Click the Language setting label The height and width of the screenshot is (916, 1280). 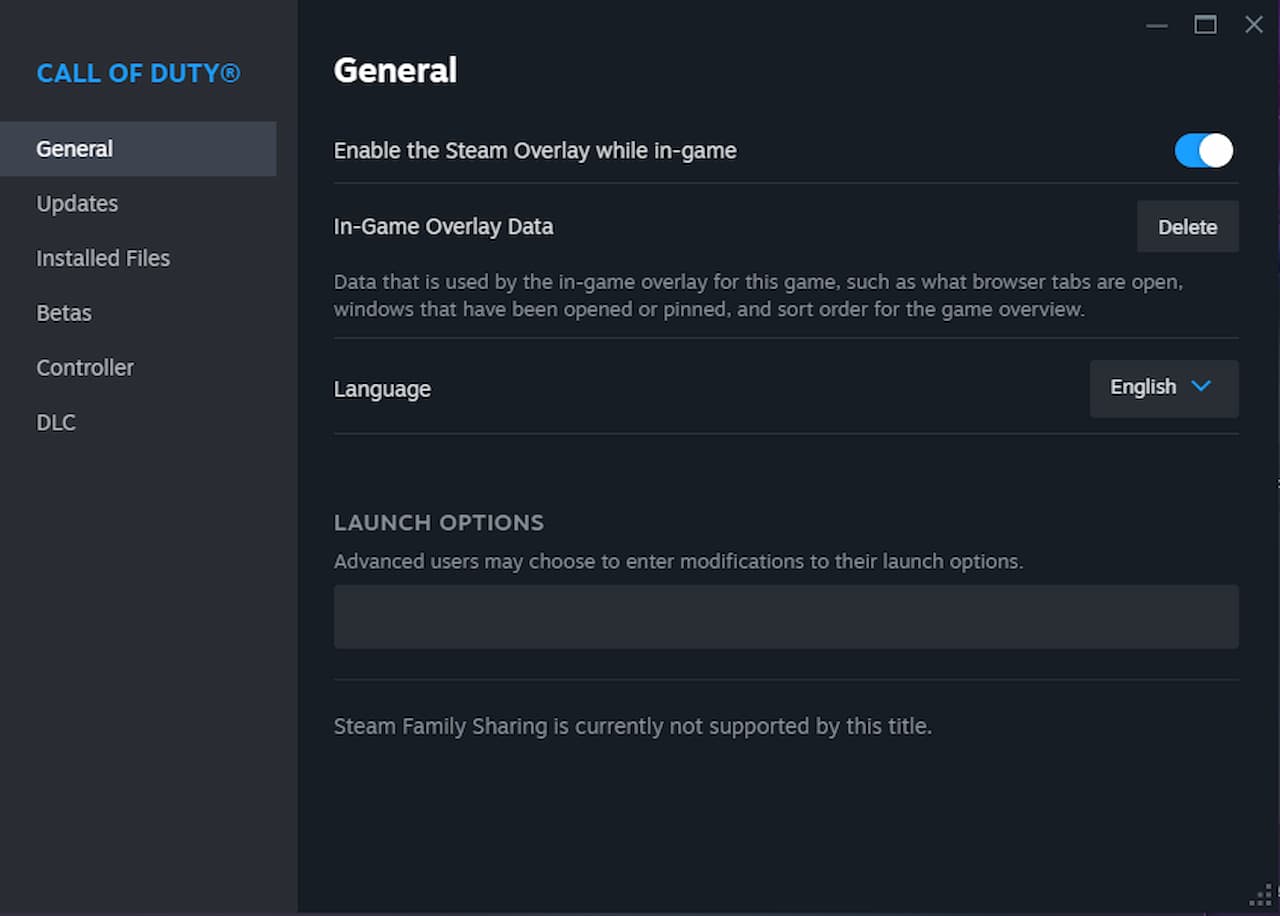382,389
